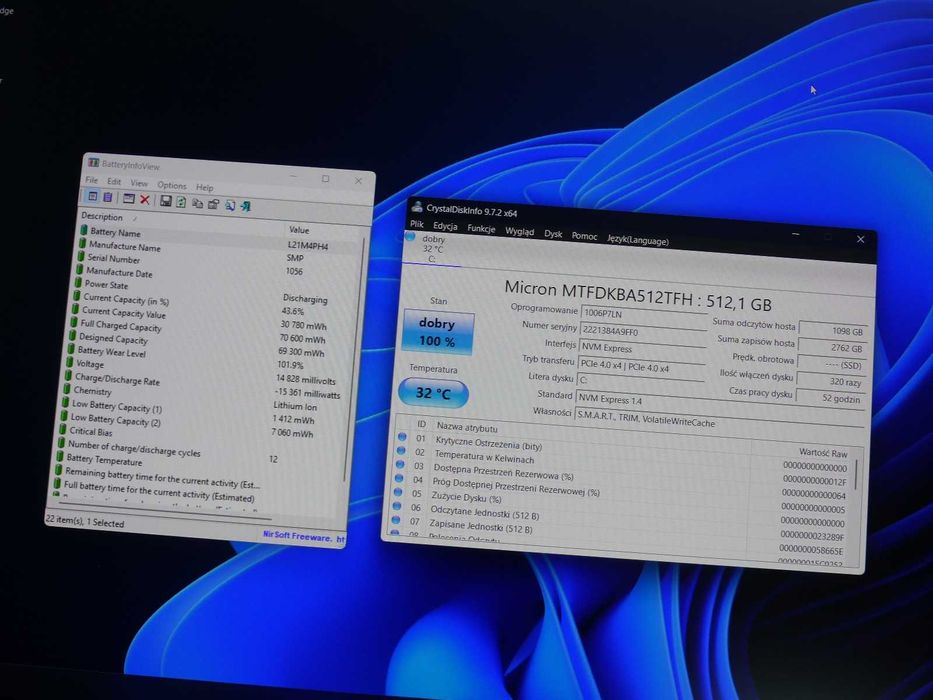The width and height of the screenshot is (933, 700).
Task: Open the View menu in BatteryInfoView
Action: 139,183
